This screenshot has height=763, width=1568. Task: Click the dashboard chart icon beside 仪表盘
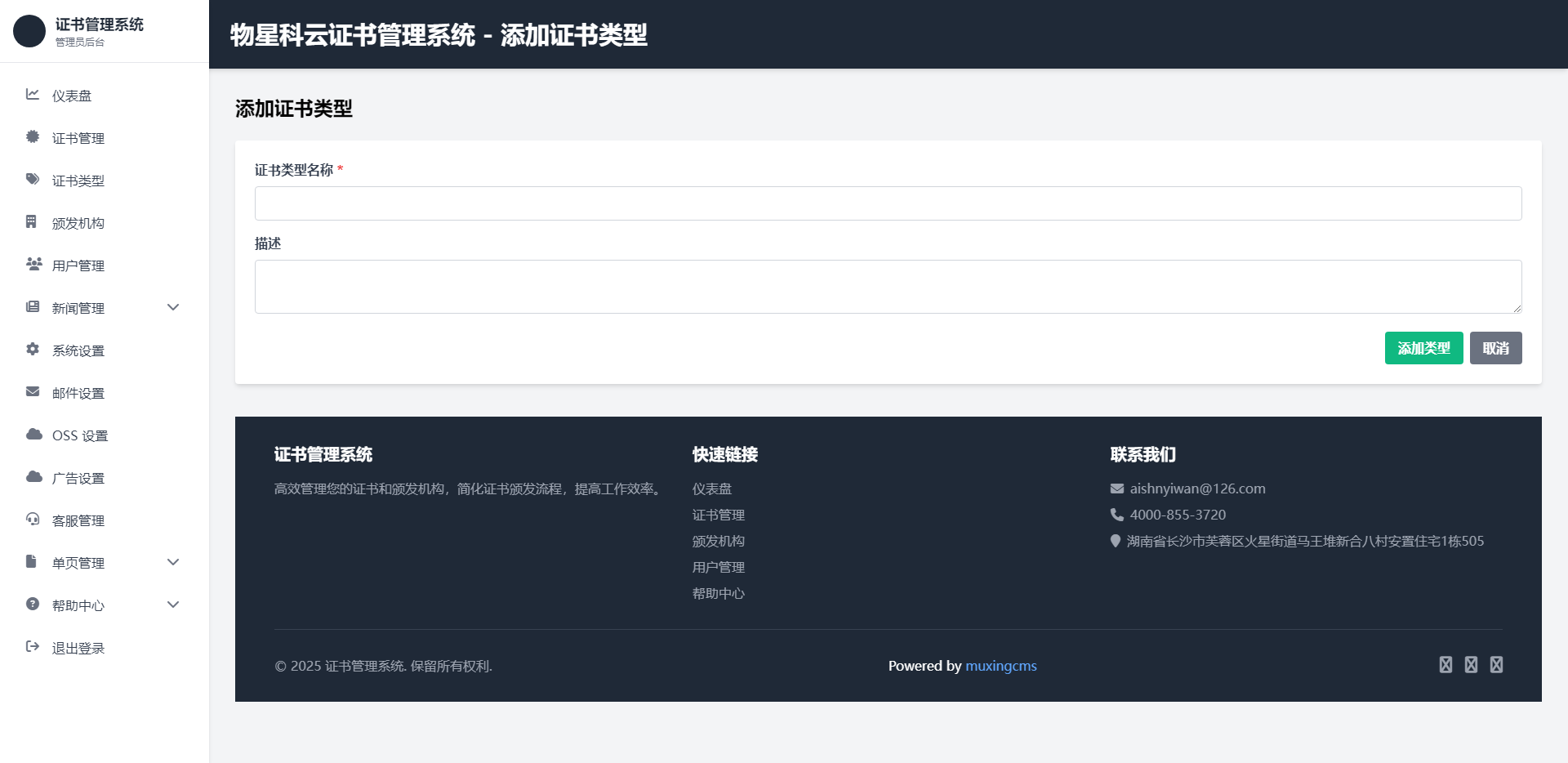(33, 94)
